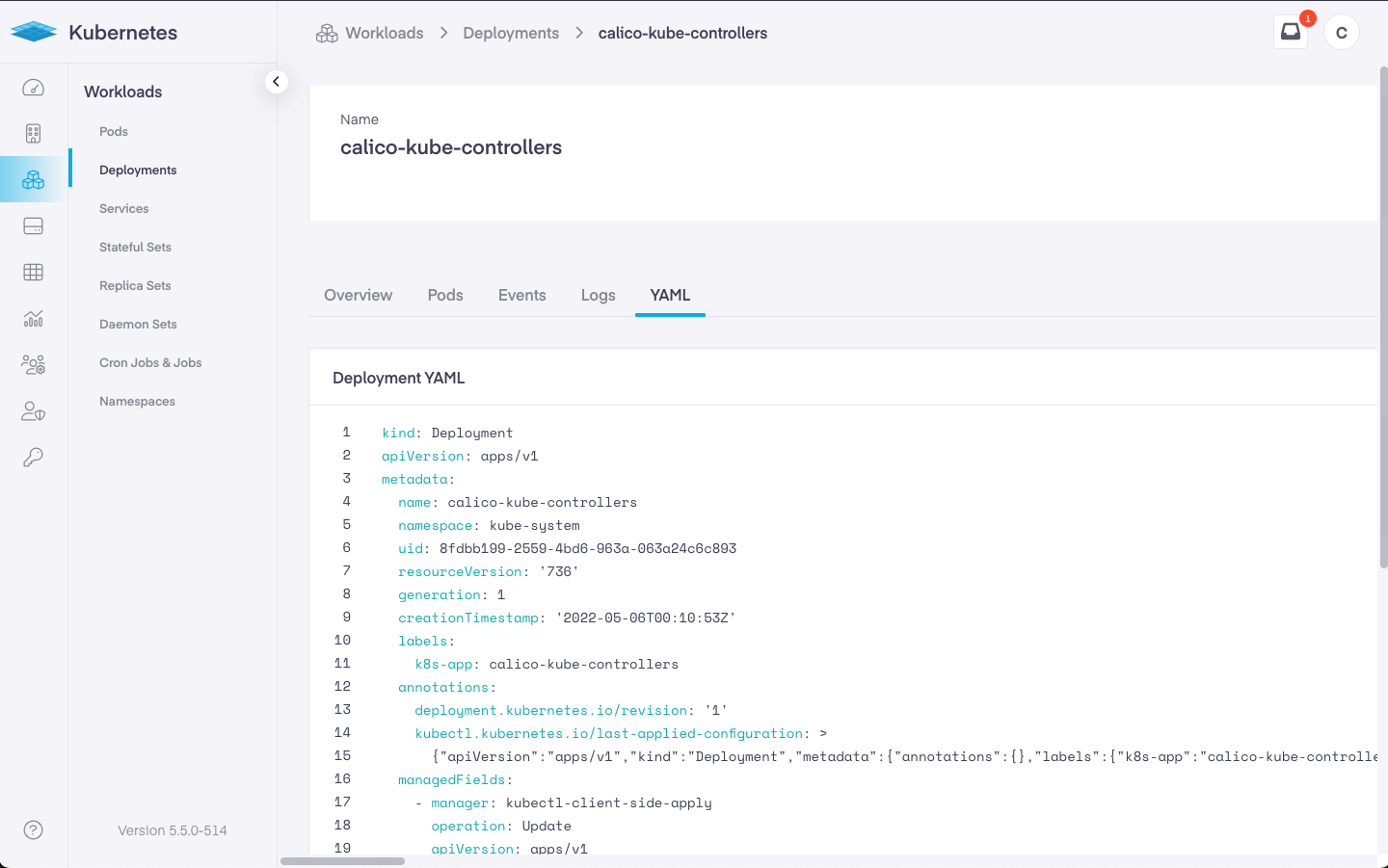Click the vertical page scrollbar on right
The height and width of the screenshot is (868, 1388).
(1383, 318)
